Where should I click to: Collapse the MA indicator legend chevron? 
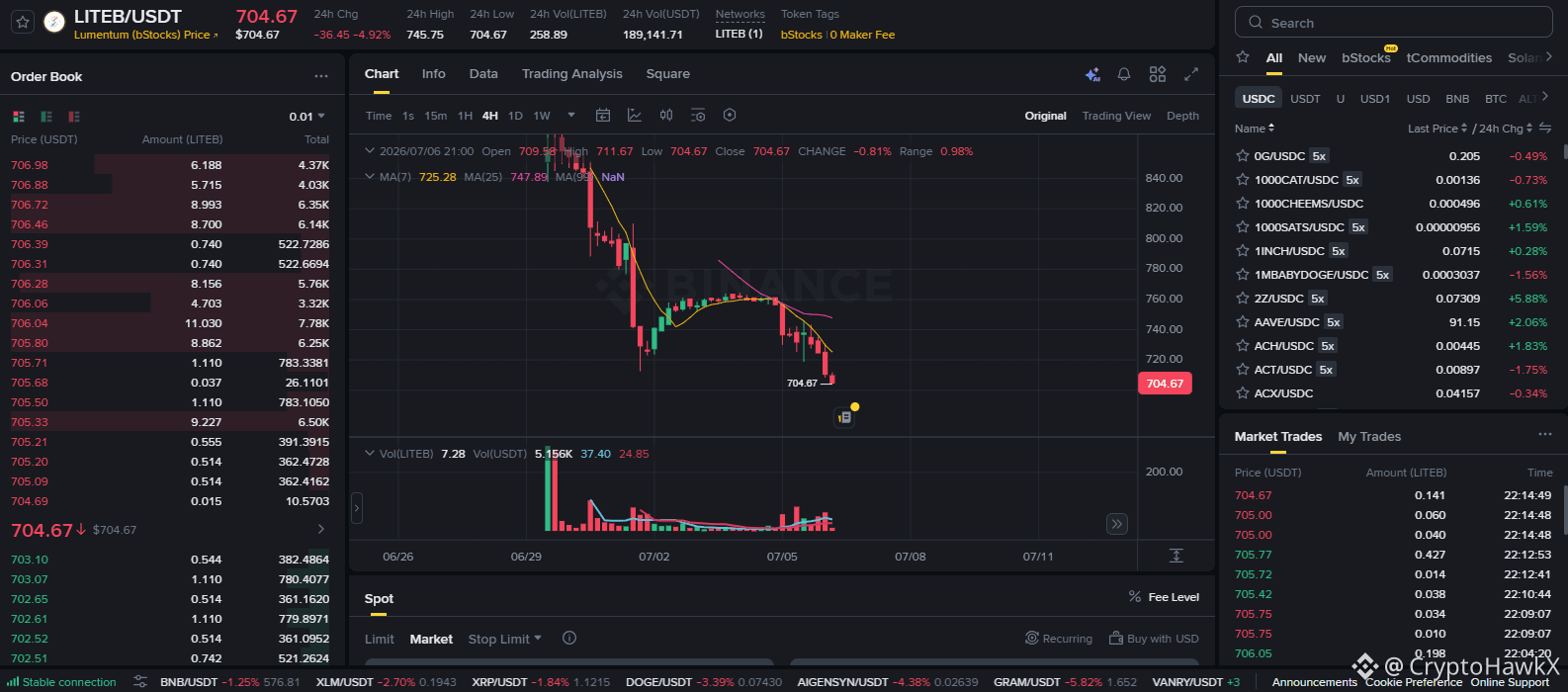pyautogui.click(x=370, y=177)
